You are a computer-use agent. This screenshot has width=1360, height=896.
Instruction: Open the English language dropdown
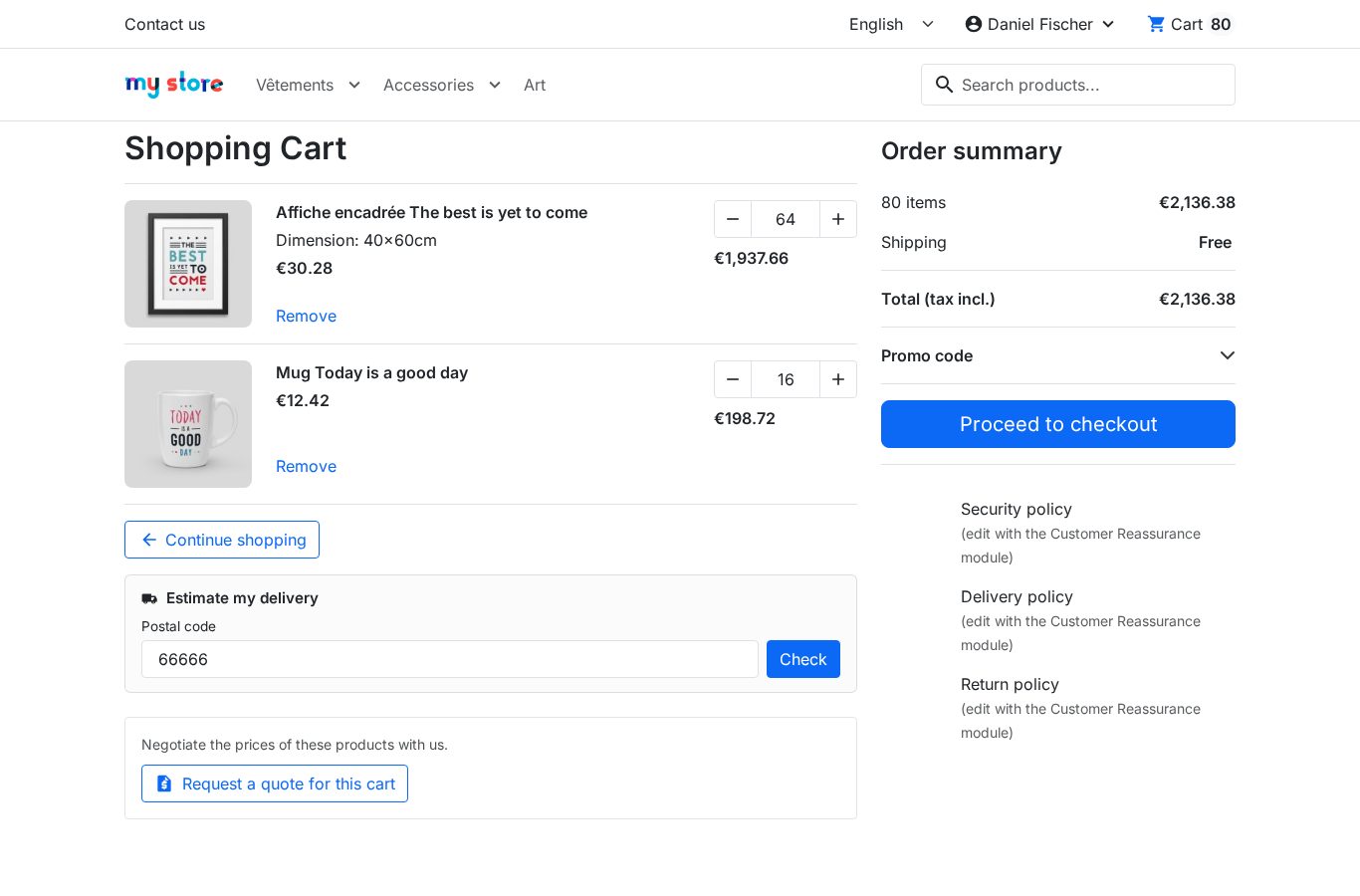coord(891,24)
